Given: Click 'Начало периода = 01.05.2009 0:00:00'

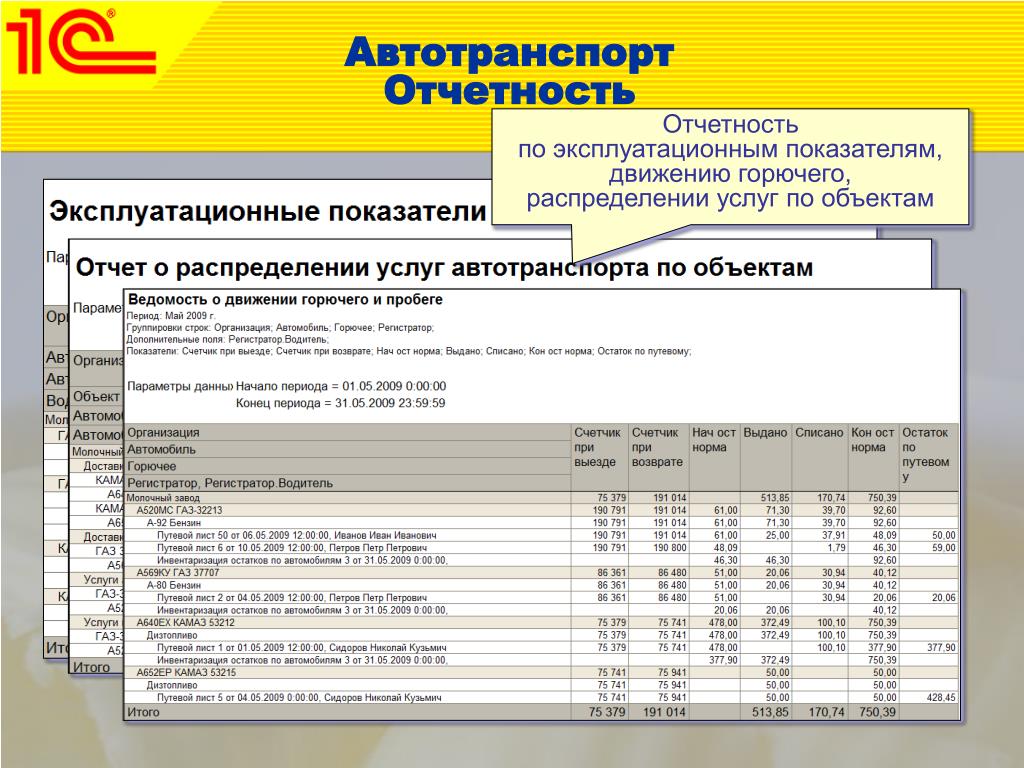Looking at the screenshot, I should tap(341, 386).
